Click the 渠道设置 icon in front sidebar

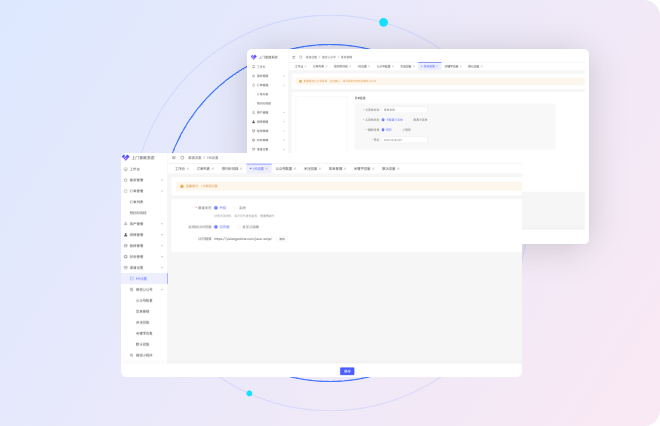pyautogui.click(x=126, y=267)
